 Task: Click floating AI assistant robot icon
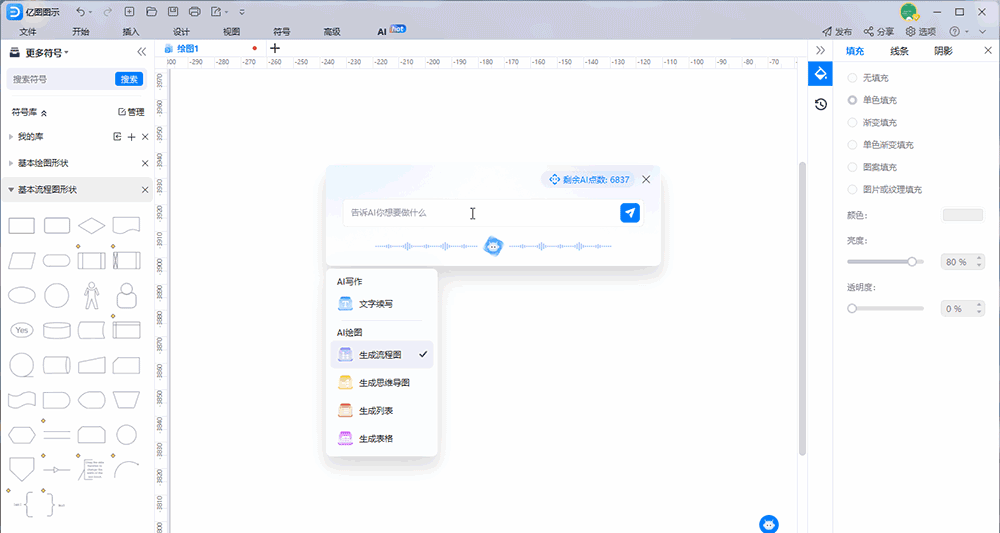(x=768, y=524)
